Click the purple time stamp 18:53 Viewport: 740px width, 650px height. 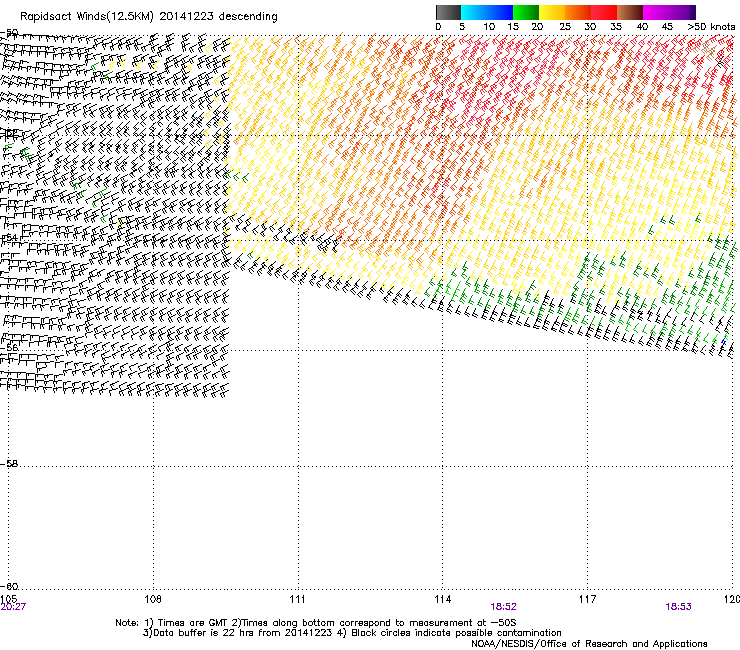[x=678, y=607]
